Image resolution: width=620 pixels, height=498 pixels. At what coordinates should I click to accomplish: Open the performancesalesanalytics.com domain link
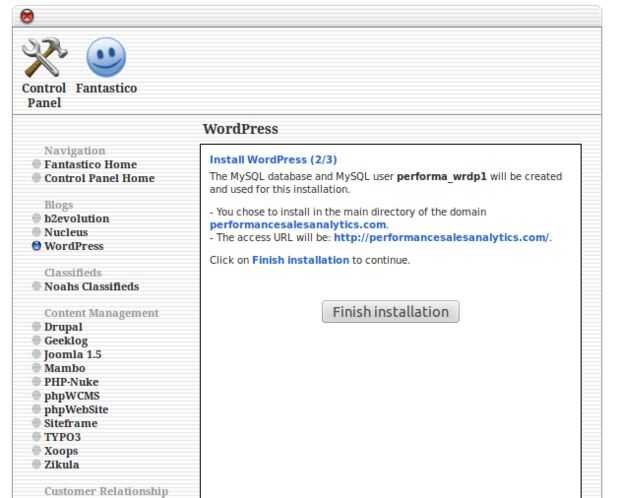[x=298, y=225]
